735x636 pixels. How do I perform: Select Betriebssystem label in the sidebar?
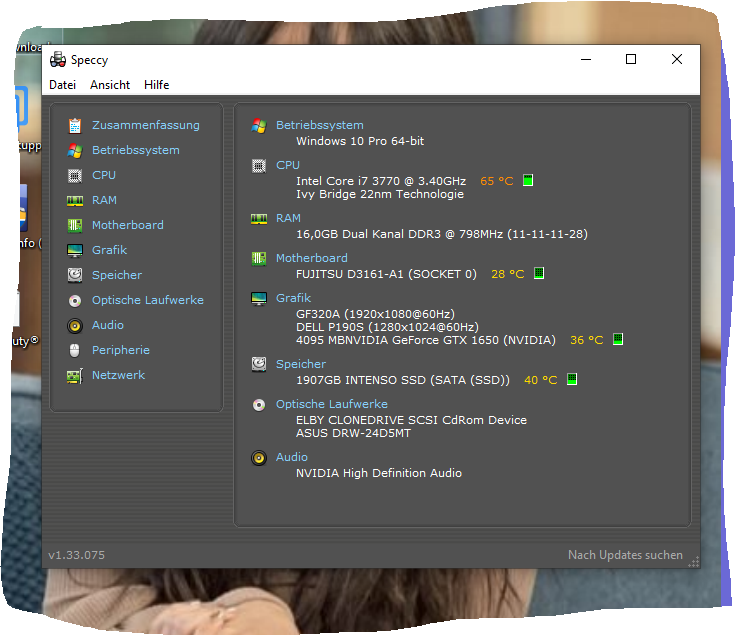pos(136,150)
